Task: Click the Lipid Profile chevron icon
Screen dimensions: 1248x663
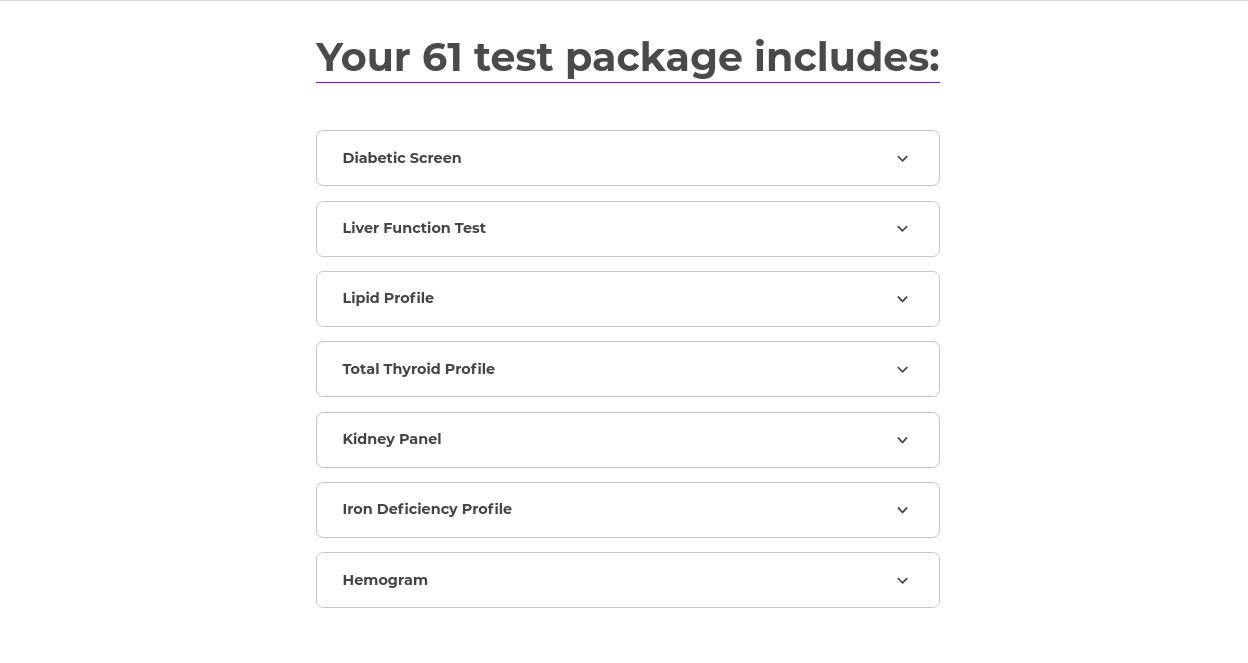Action: point(902,299)
